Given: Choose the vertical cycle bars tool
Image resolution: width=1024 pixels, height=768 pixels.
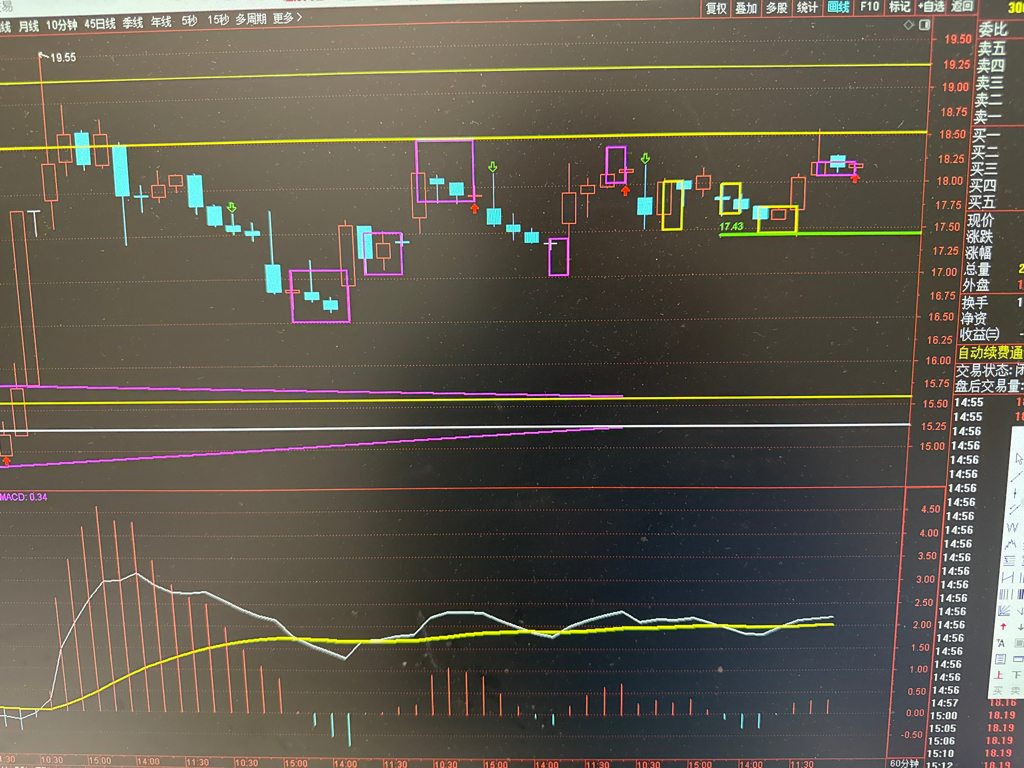Looking at the screenshot, I should [x=1006, y=594].
